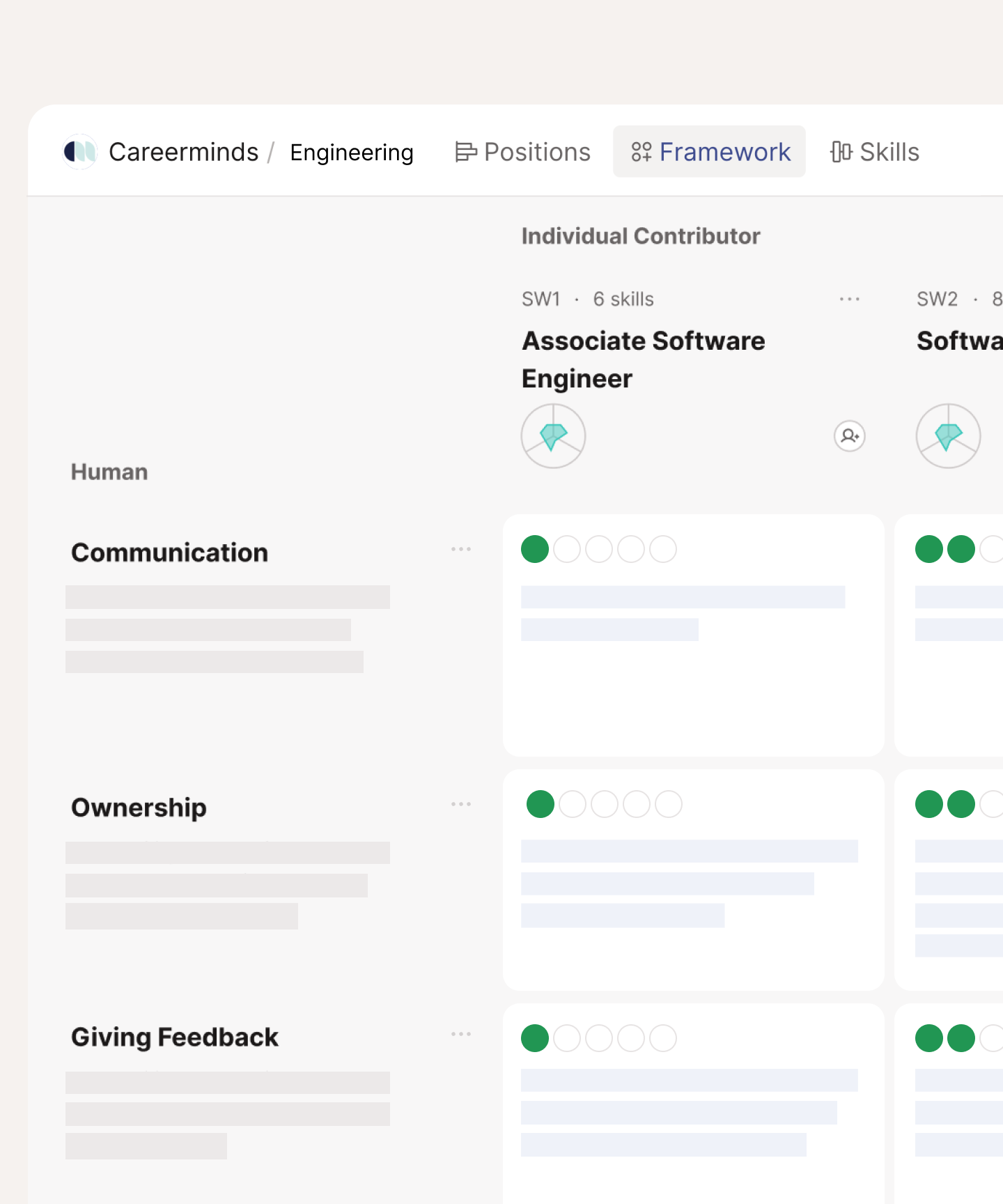
Task: Set SW1 Communication level to four
Action: pos(631,549)
